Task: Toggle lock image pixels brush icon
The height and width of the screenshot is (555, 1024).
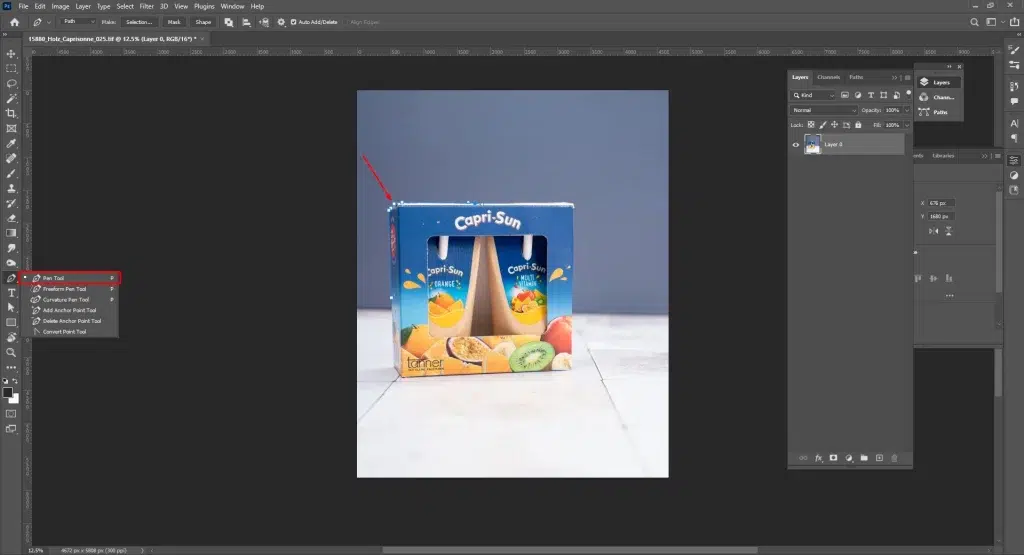Action: 823,125
